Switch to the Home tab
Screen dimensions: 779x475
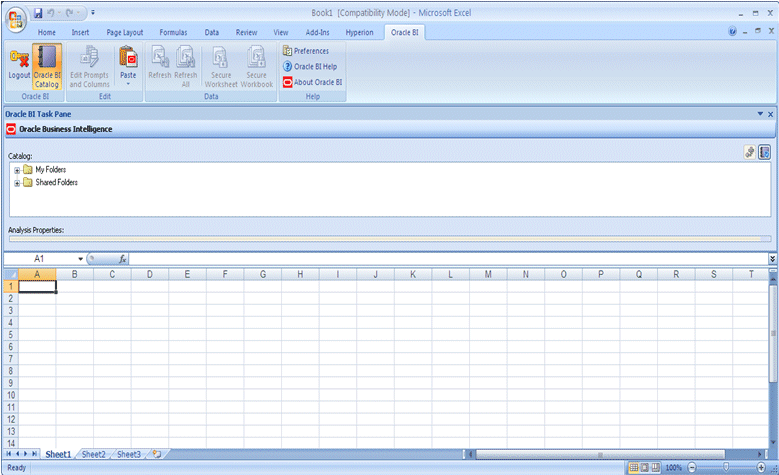[x=47, y=32]
